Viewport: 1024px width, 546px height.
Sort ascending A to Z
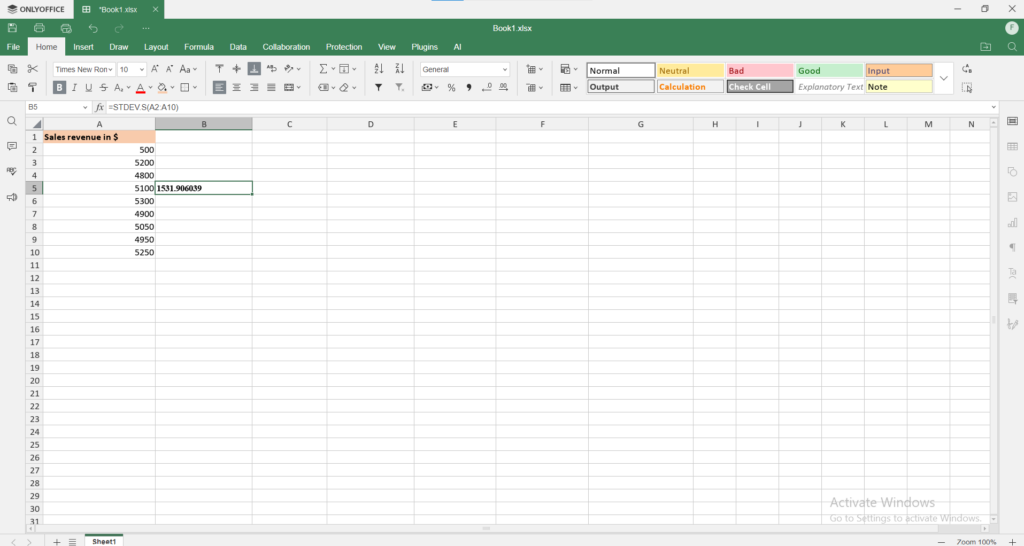[x=379, y=69]
